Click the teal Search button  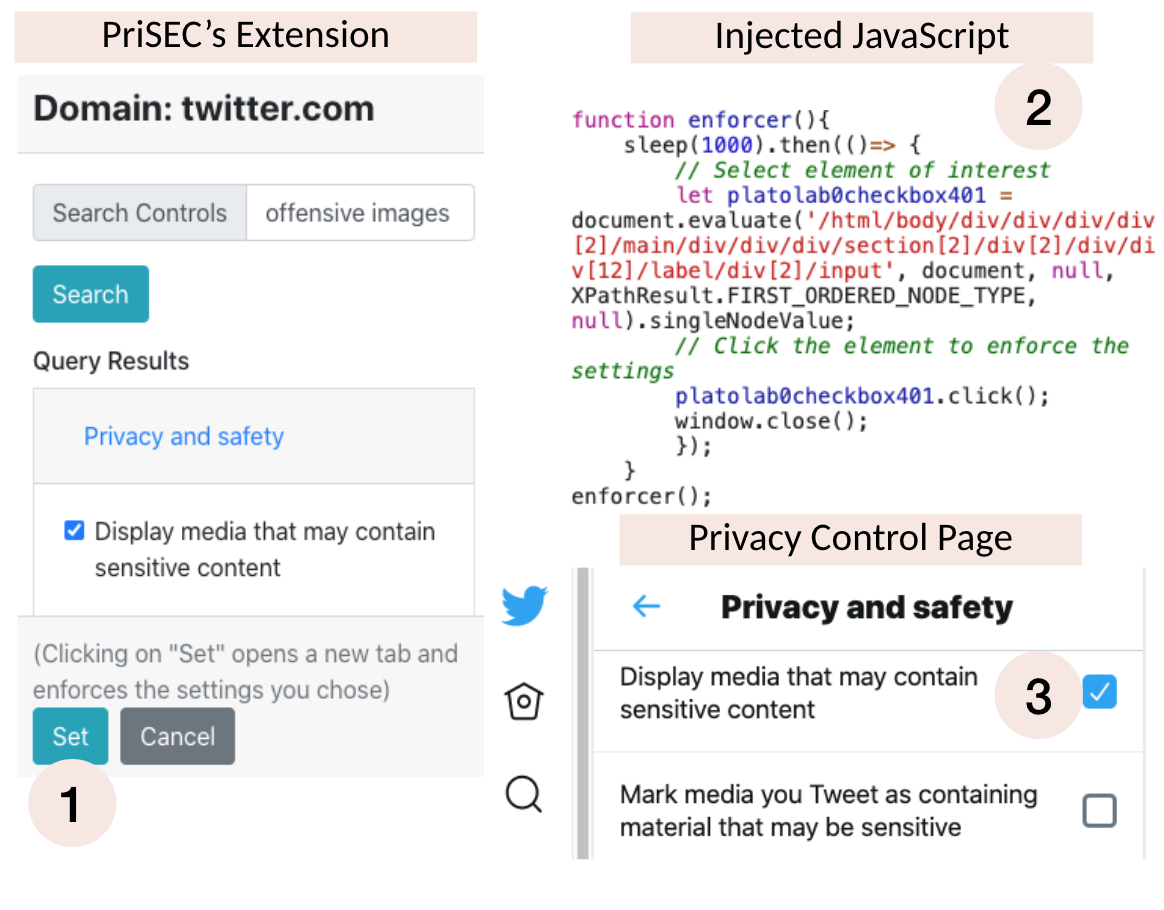(x=91, y=294)
